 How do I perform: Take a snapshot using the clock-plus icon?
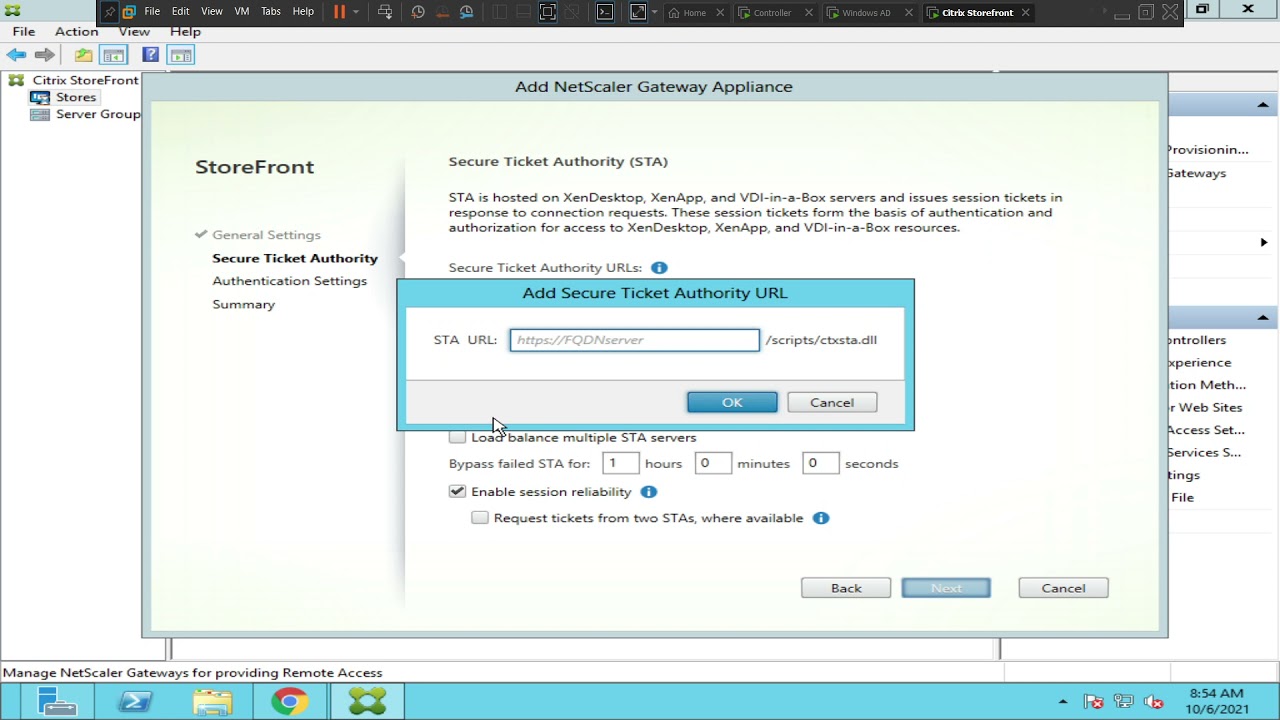click(418, 12)
